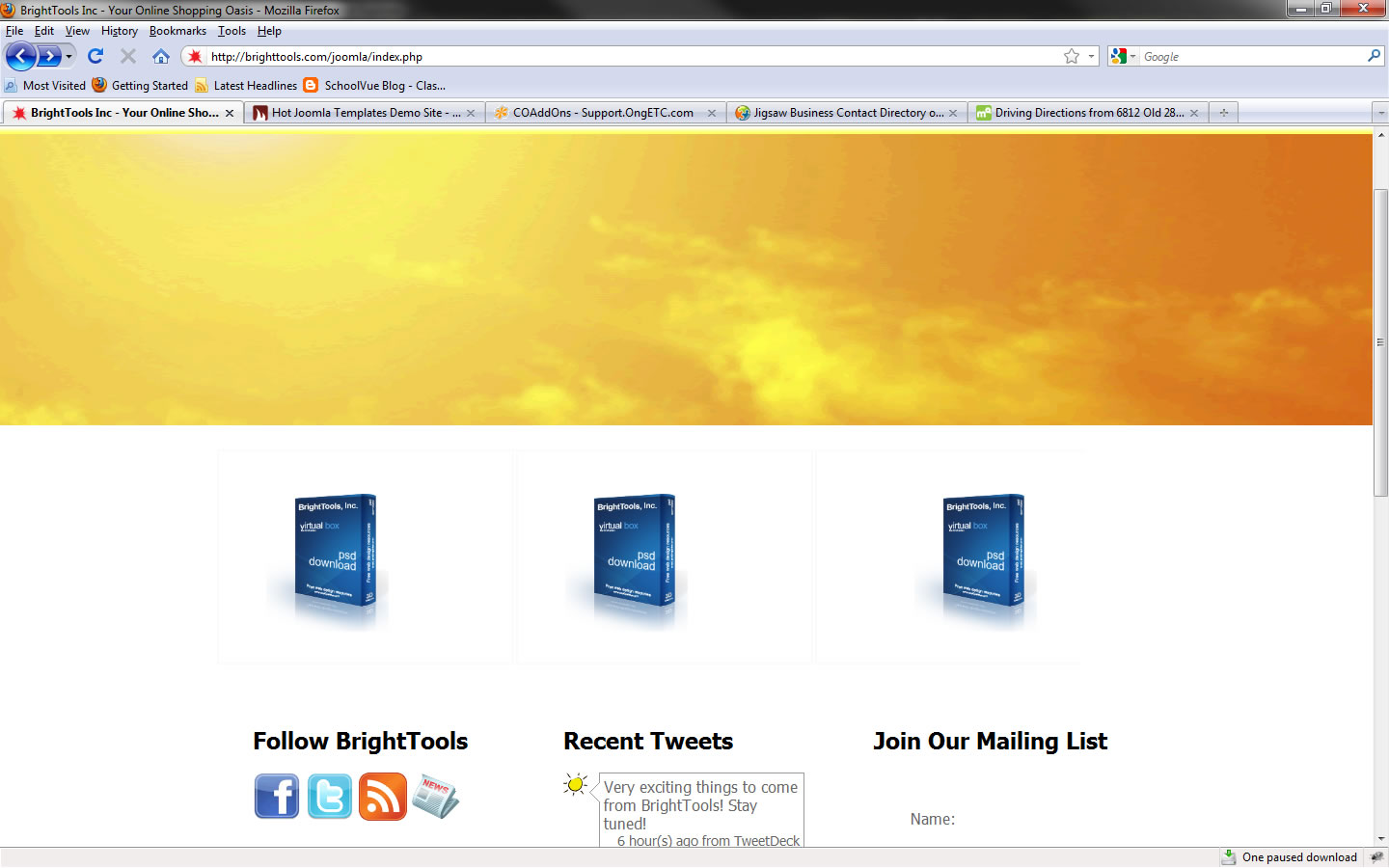Go to the Home page icon
Viewport: 1389px width, 868px height.
point(161,57)
